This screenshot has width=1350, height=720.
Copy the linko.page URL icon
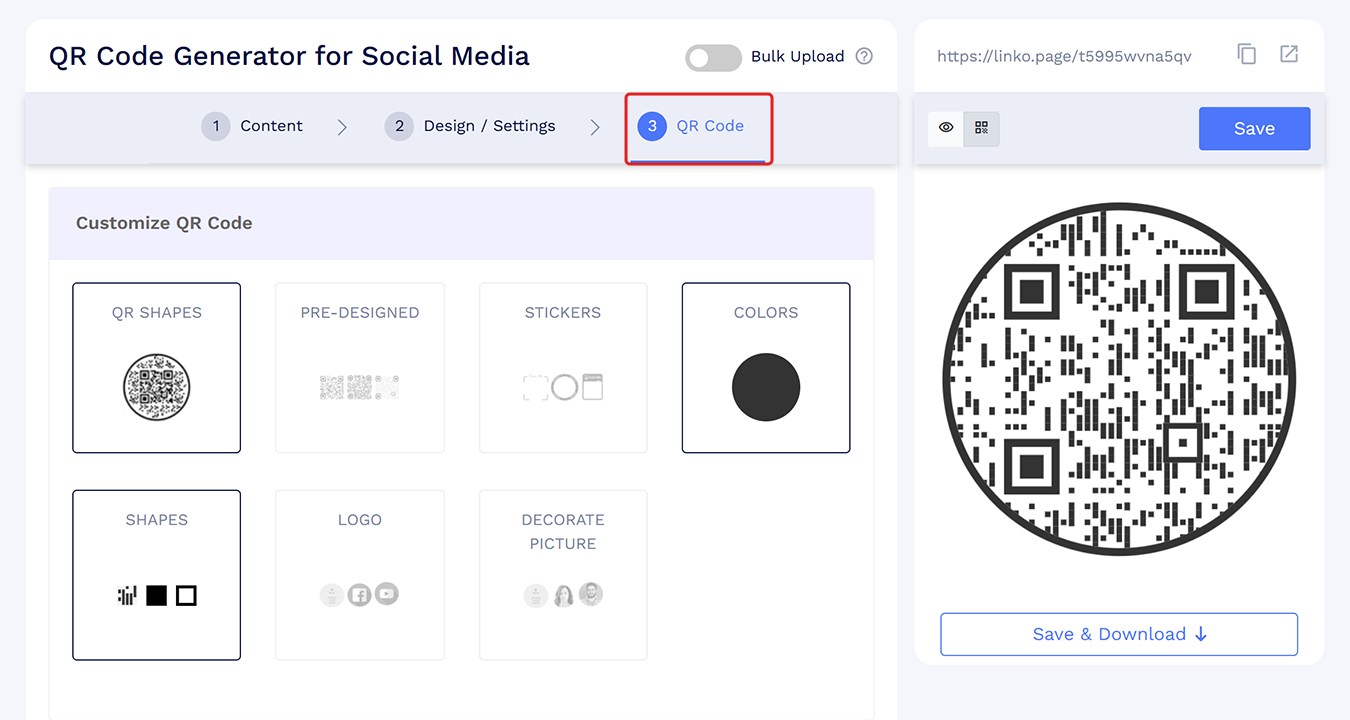pyautogui.click(x=1246, y=55)
